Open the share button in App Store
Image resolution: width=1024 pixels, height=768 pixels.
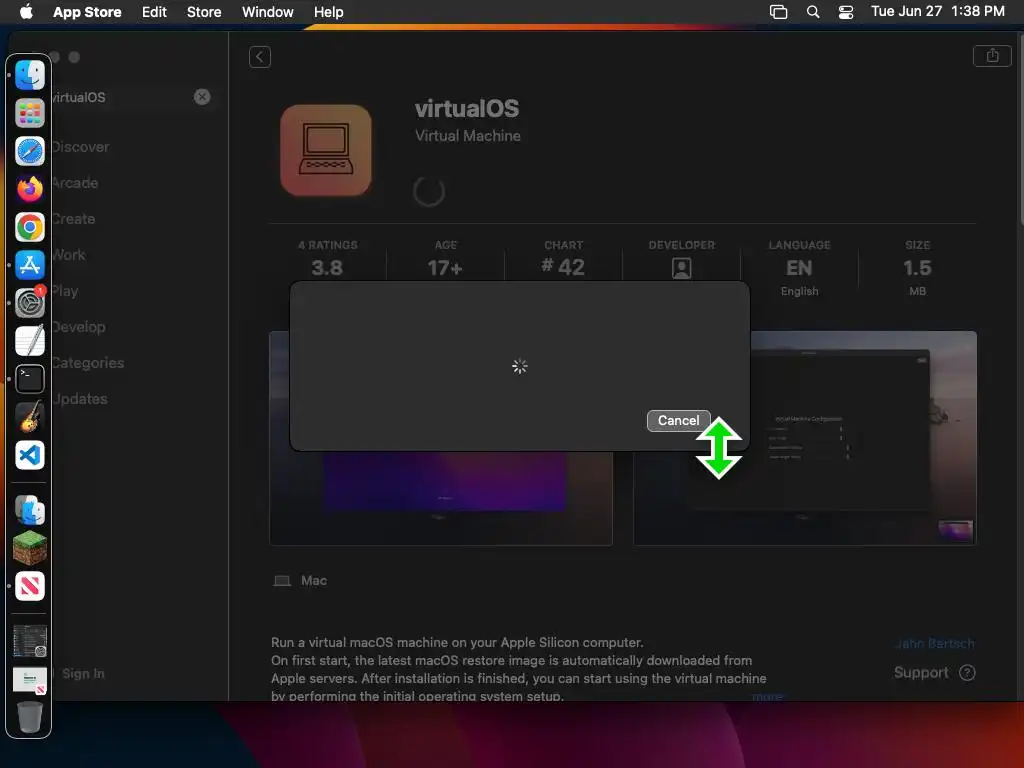point(992,56)
